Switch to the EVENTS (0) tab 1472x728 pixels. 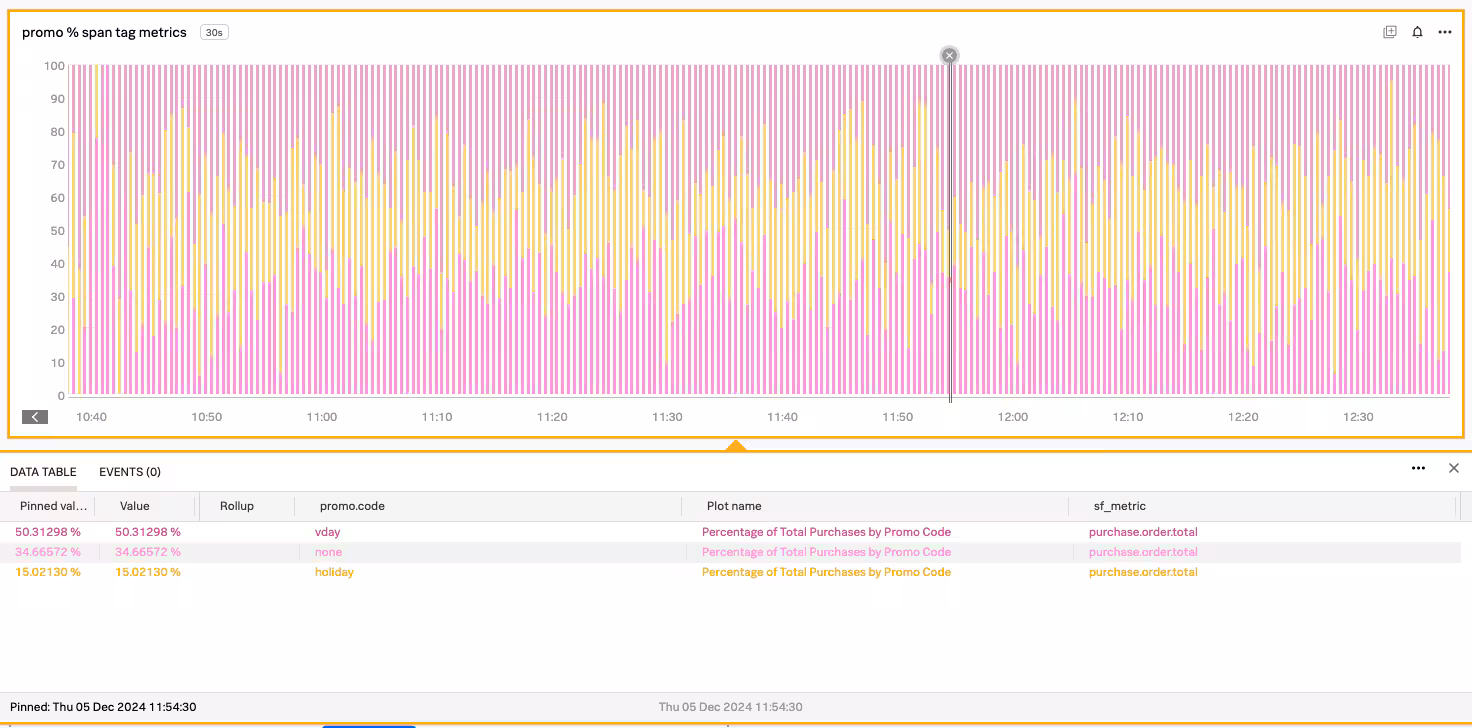click(129, 472)
